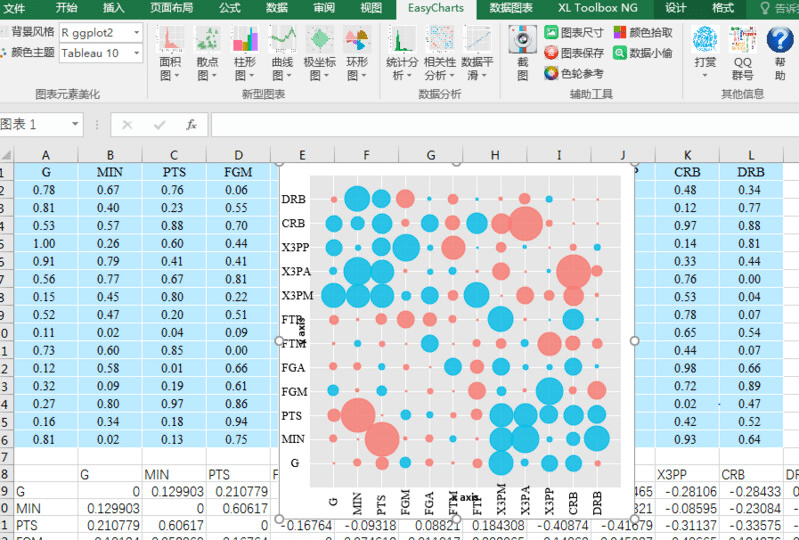Screen dimensions: 799x540
Task: Click the 数据小偷 data thief tool
Action: [643, 53]
